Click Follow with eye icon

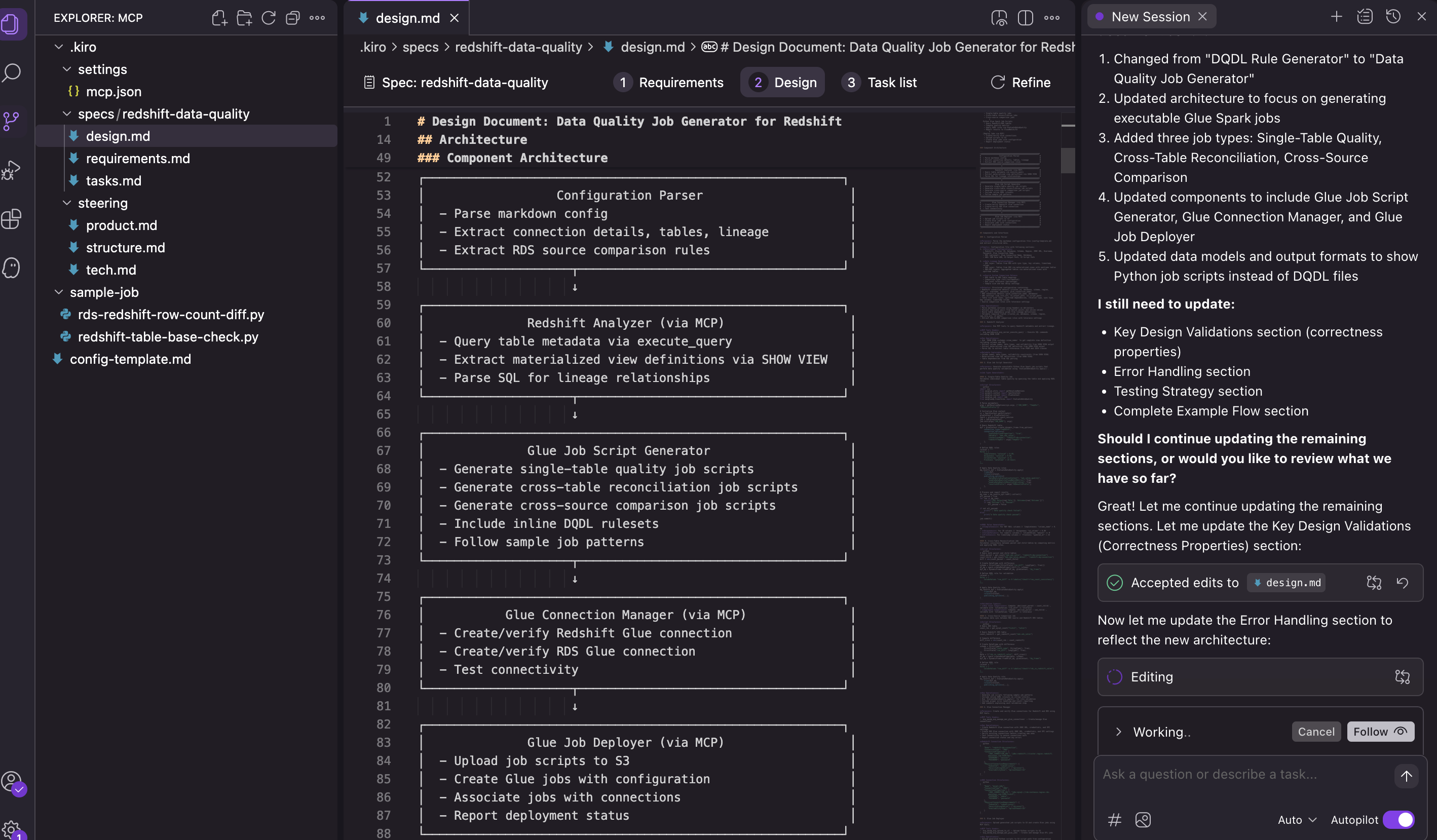[x=1380, y=732]
